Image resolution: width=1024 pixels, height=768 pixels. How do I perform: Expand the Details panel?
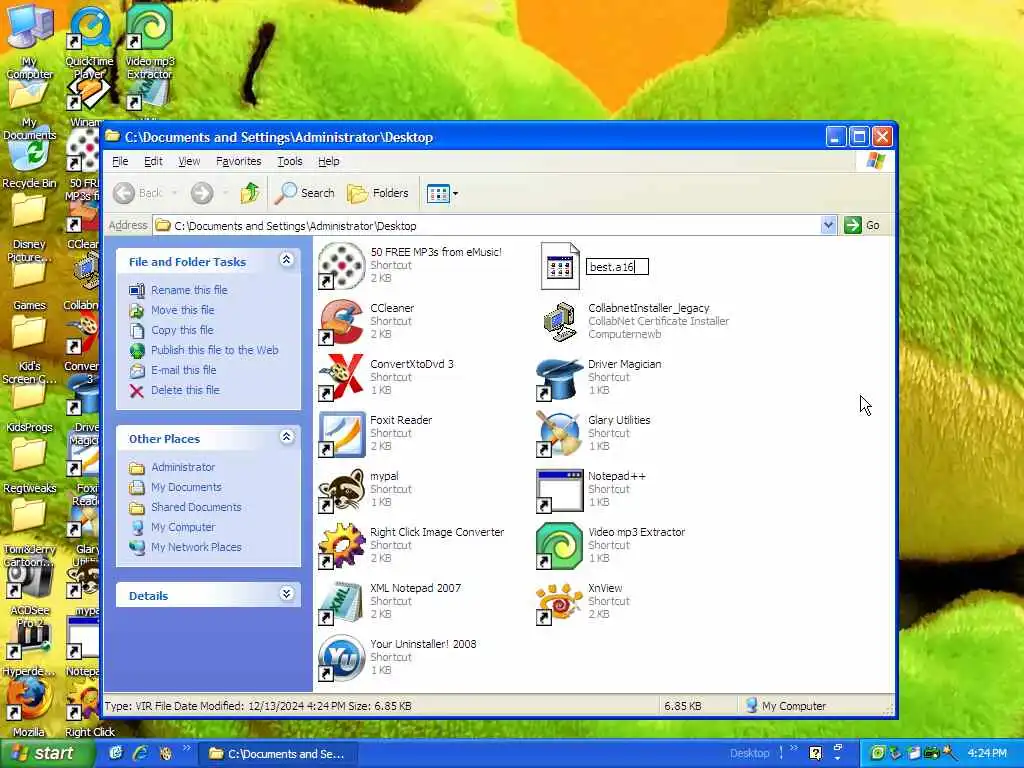[286, 594]
